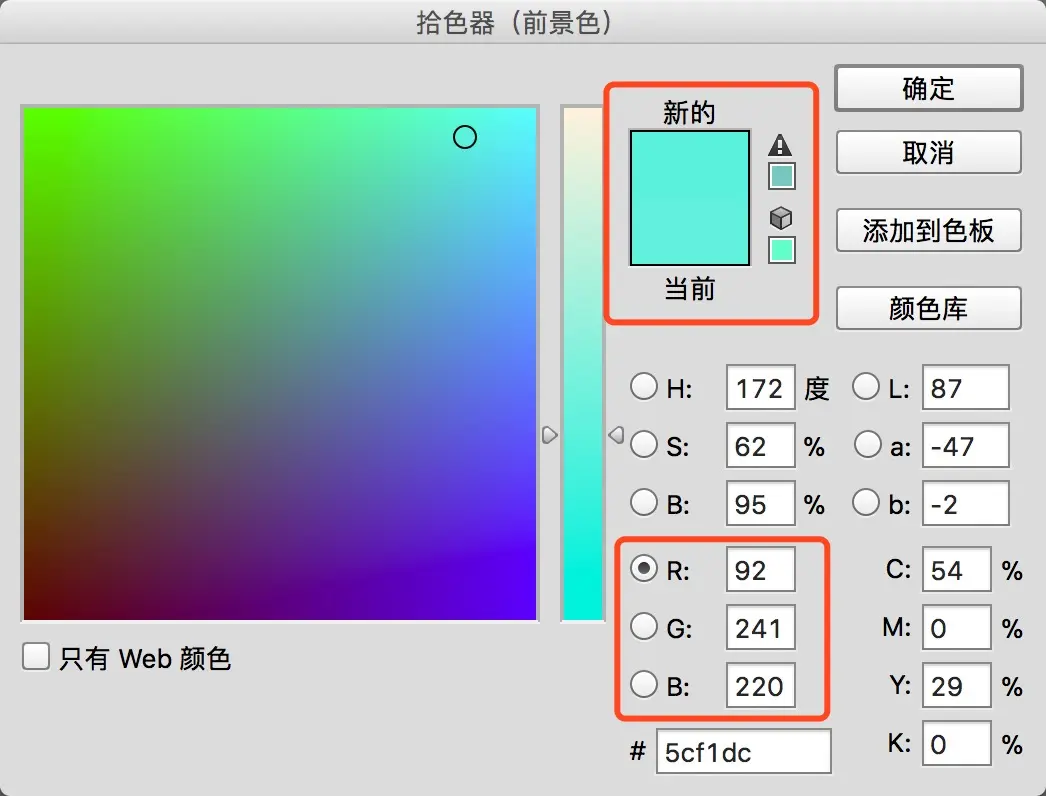Click the Y yellow field showing 29
The width and height of the screenshot is (1046, 796).
click(x=957, y=686)
